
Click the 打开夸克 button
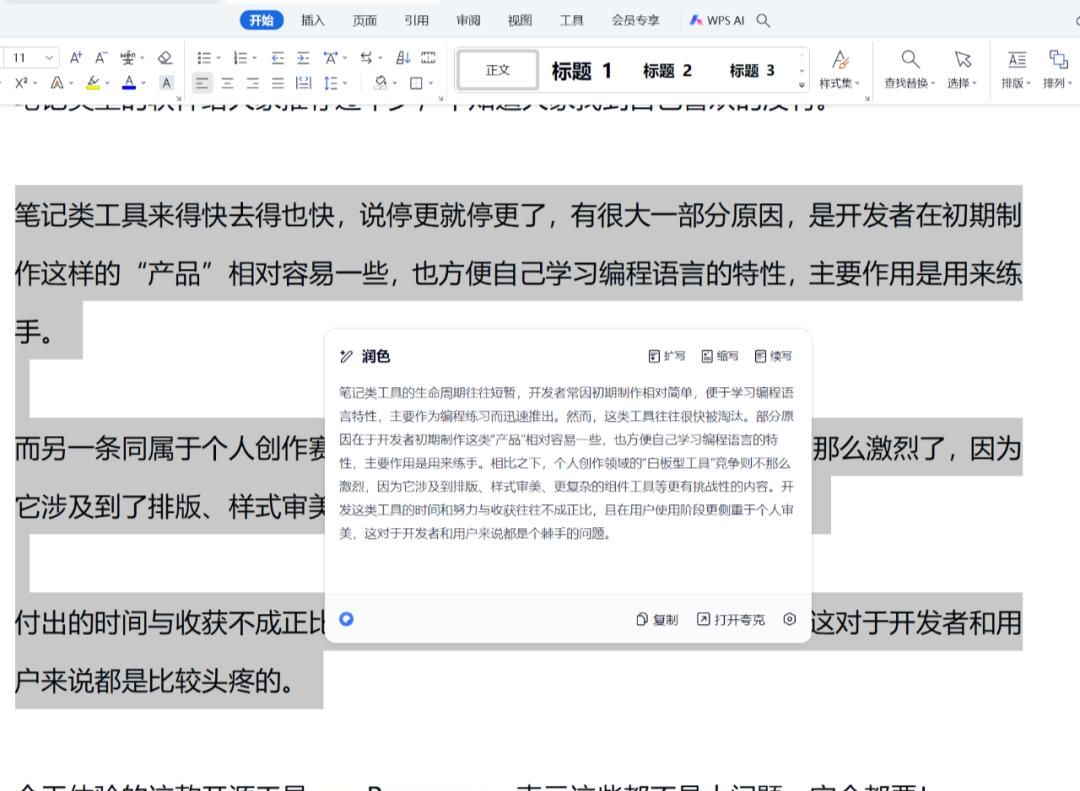731,620
